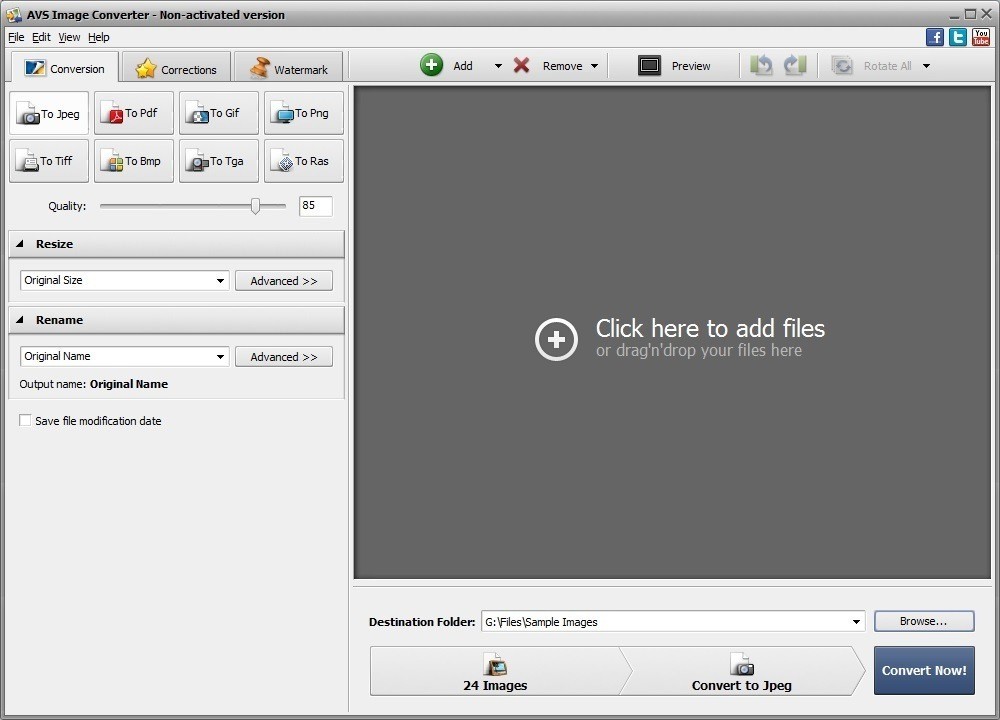Viewport: 1000px width, 720px height.
Task: Choose the To Pdf output format
Action: [133, 113]
